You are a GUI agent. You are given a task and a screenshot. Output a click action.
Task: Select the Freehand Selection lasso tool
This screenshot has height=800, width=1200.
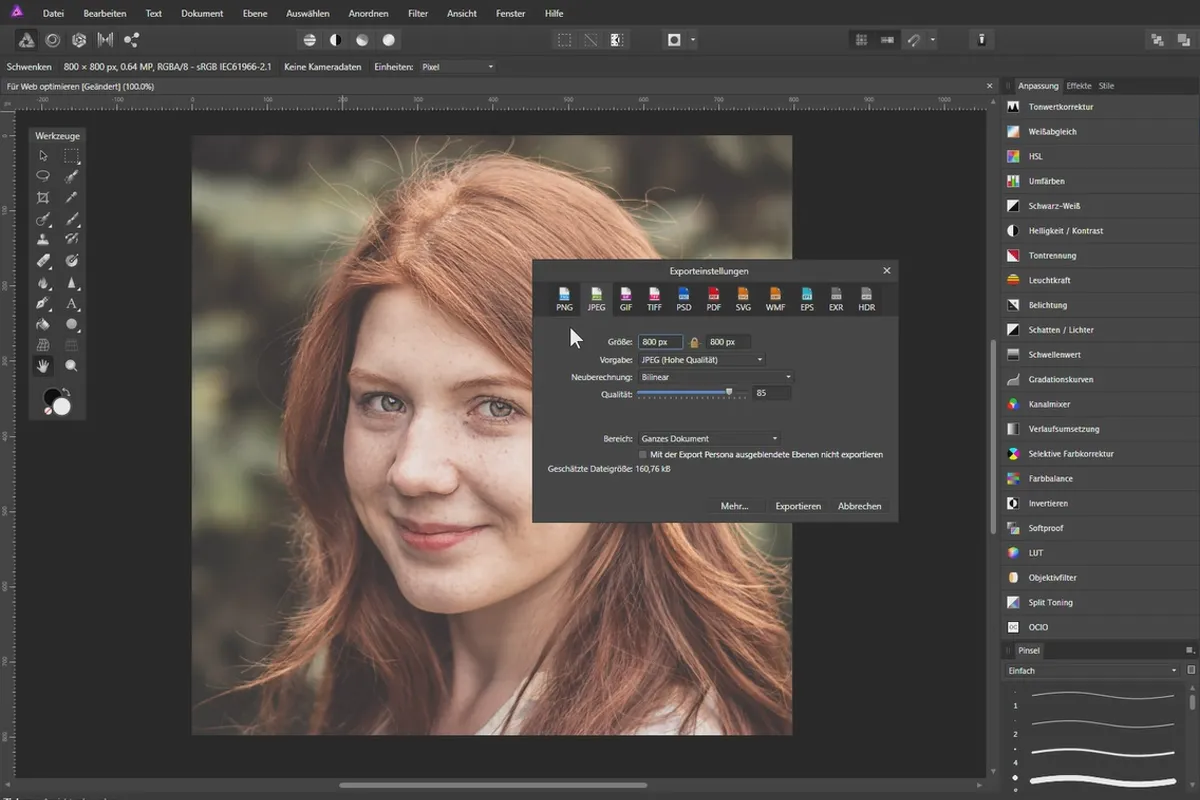point(43,176)
